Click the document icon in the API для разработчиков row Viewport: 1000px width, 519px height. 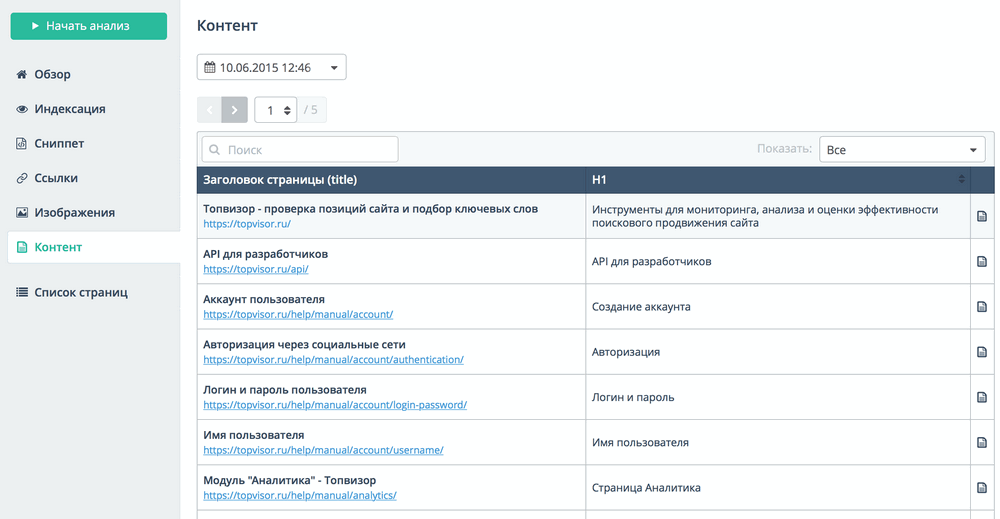coord(982,261)
